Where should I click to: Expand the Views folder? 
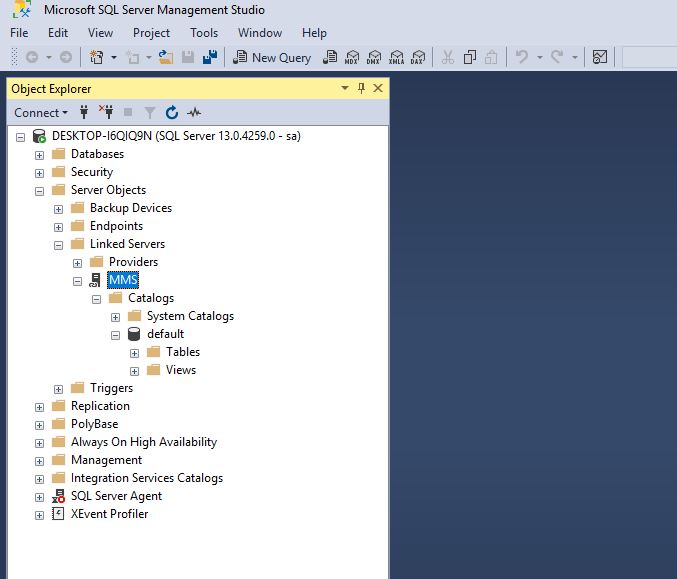(134, 371)
